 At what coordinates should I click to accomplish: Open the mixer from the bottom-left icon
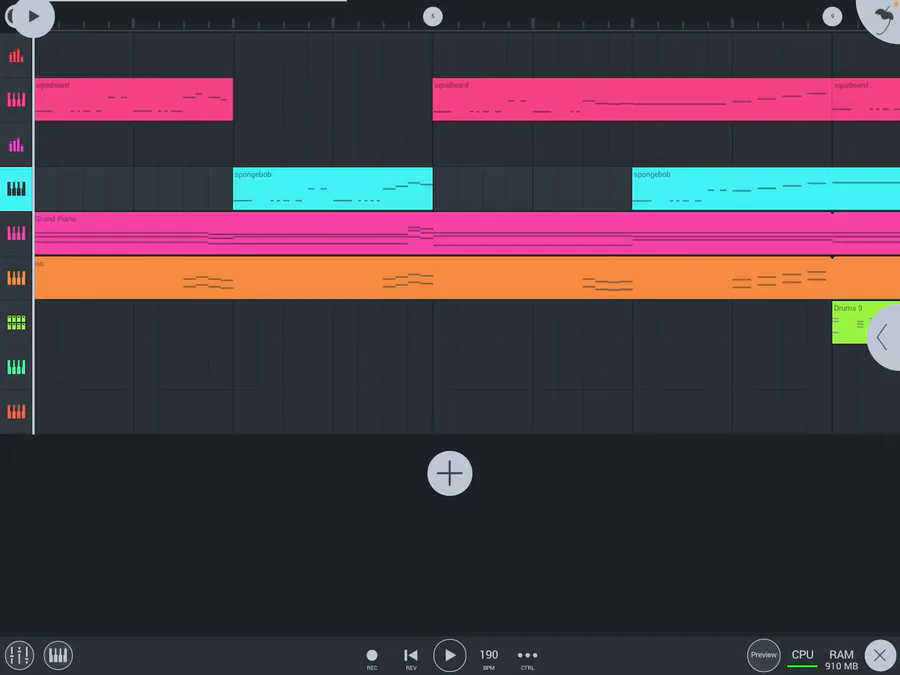(19, 655)
